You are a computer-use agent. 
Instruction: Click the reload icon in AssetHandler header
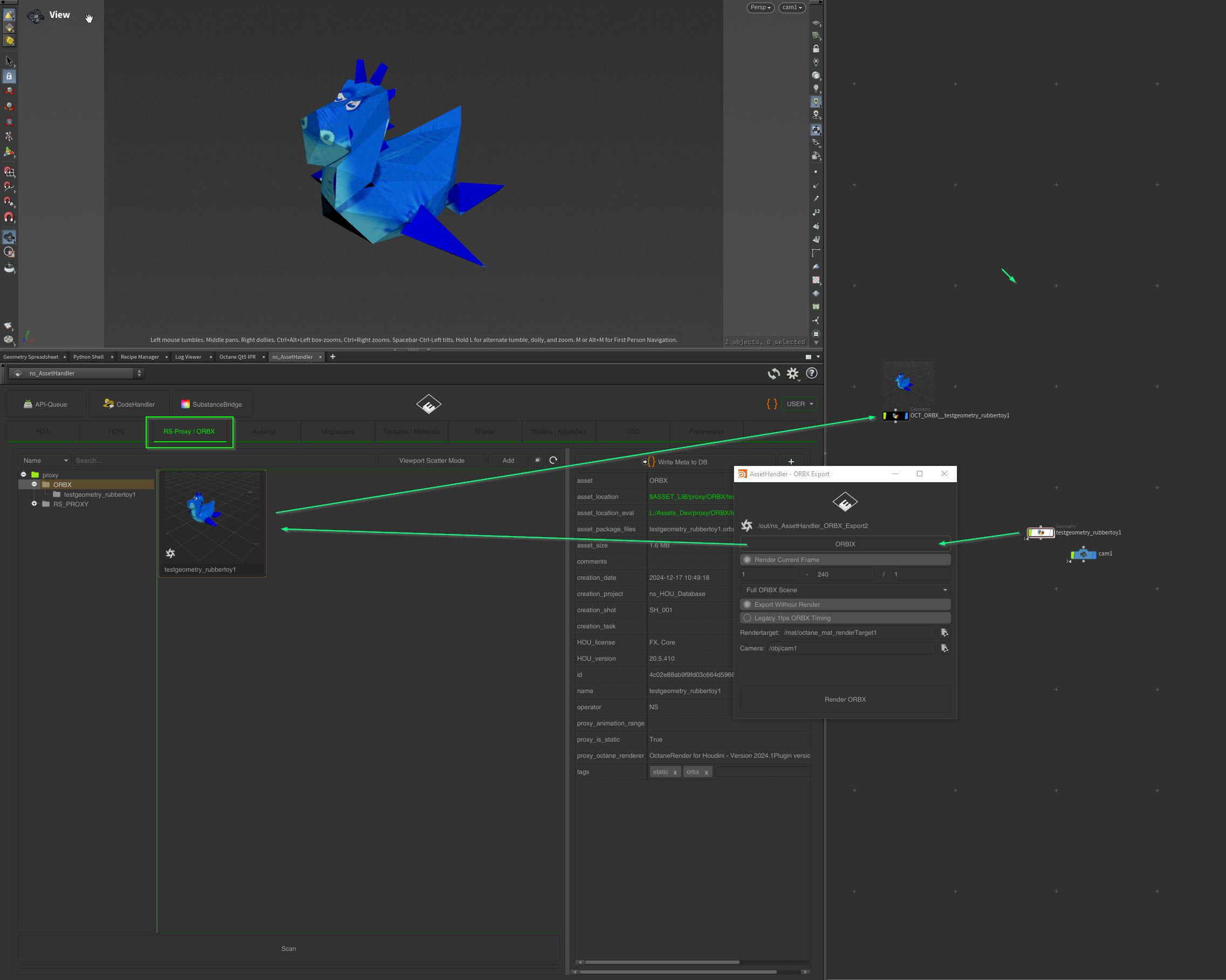coord(773,374)
